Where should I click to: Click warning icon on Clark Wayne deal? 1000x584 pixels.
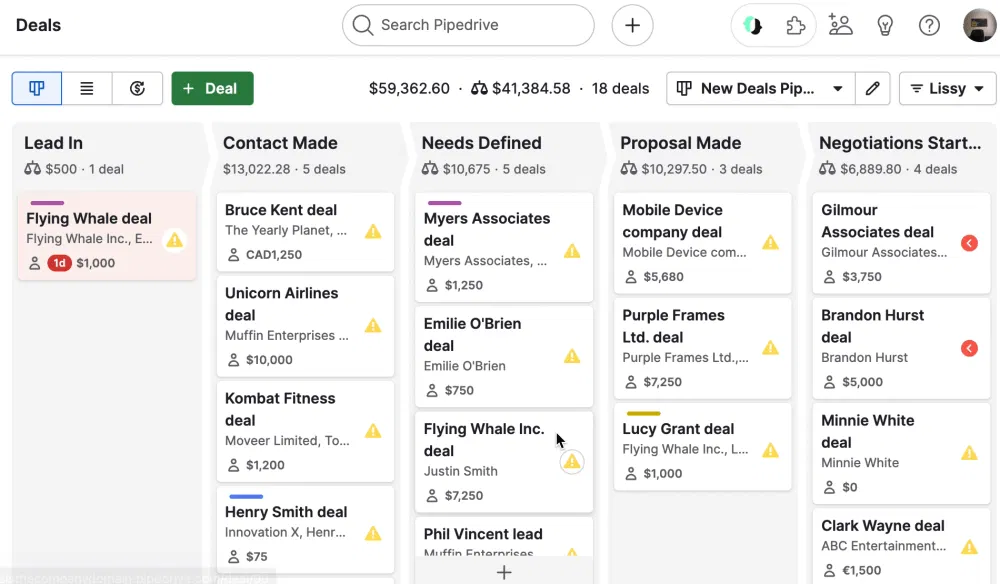969,547
